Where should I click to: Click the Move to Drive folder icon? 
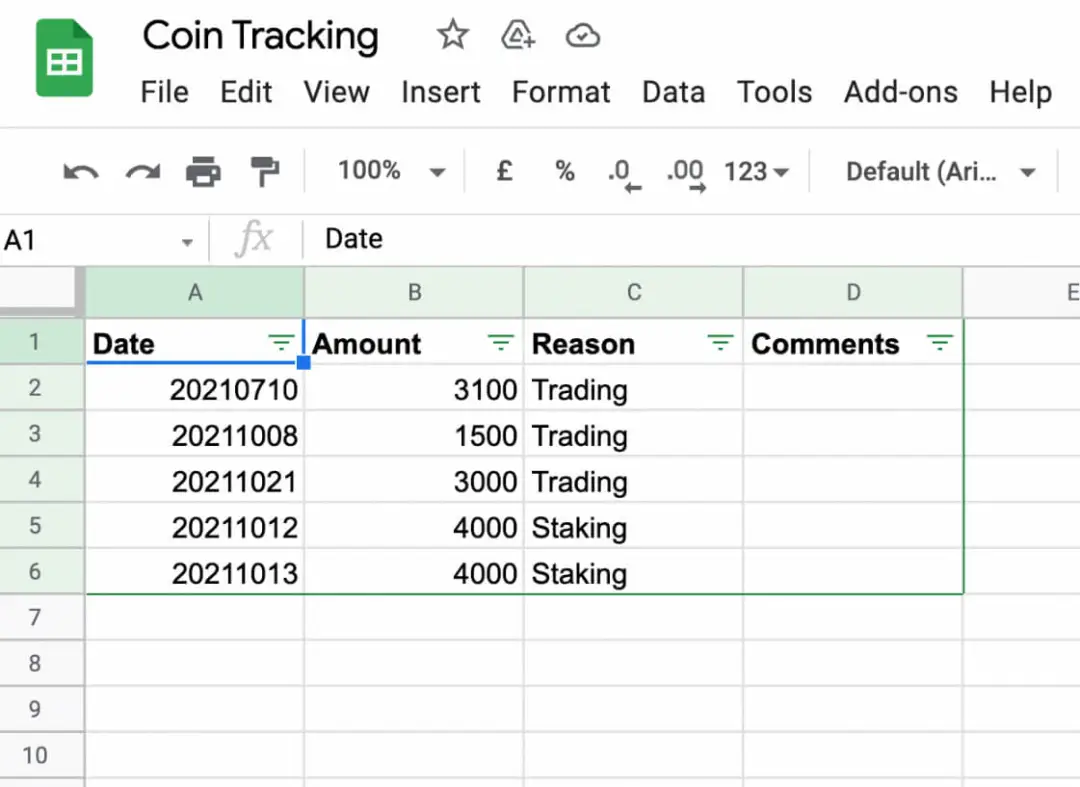[x=517, y=37]
